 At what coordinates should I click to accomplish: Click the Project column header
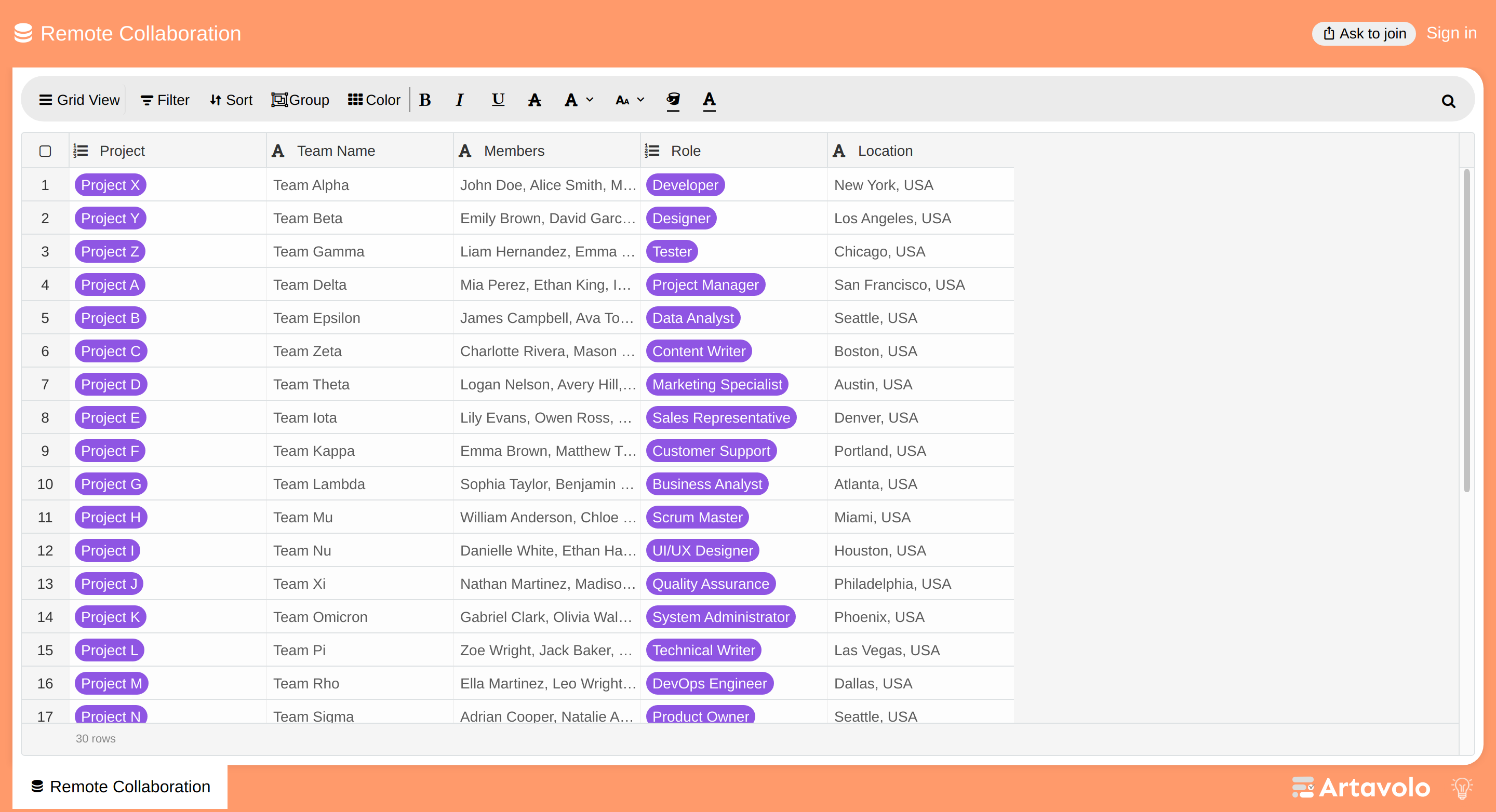pyautogui.click(x=167, y=151)
